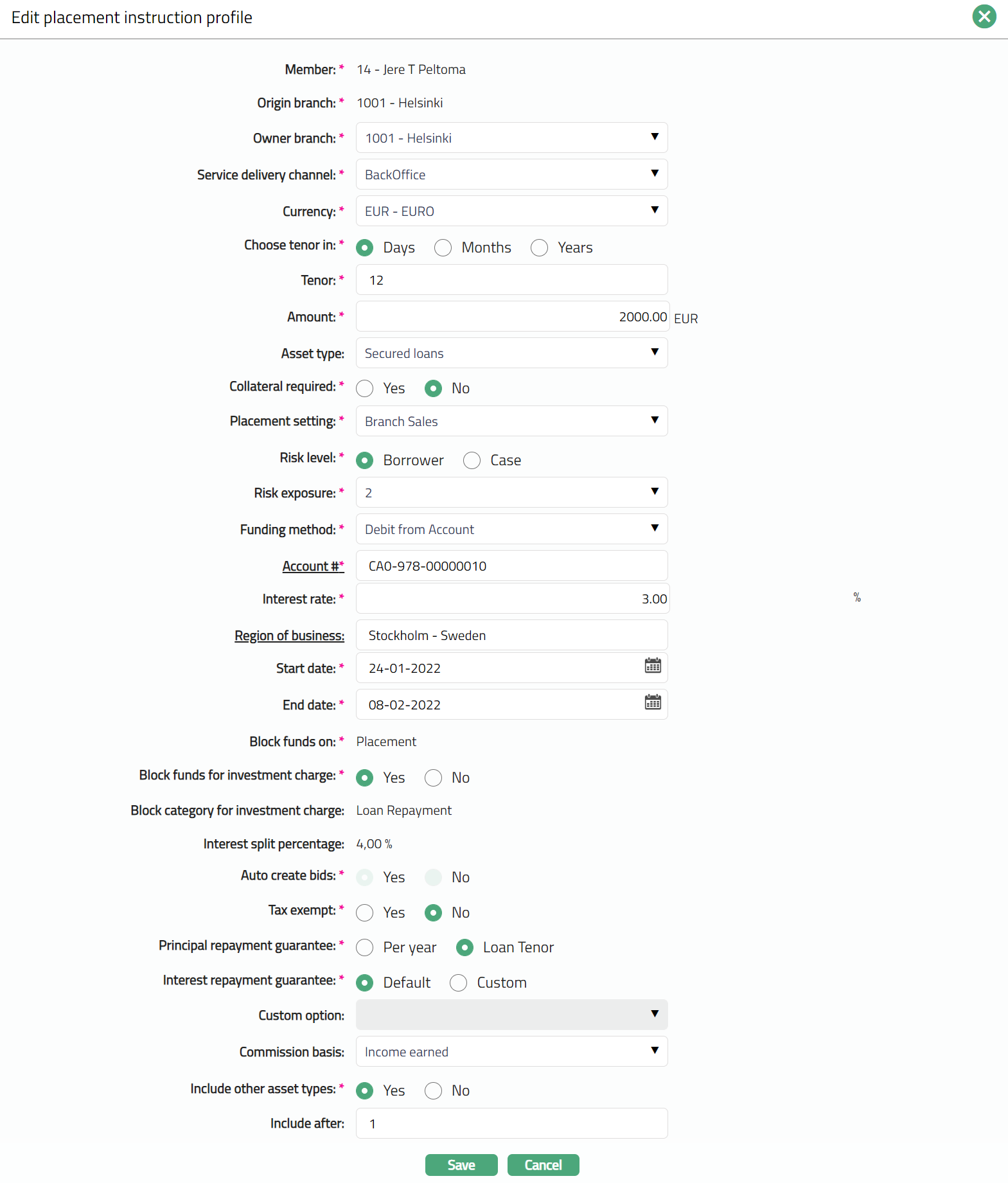Open the Service delivery channel dropdown
This screenshot has width=1008, height=1183.
click(511, 175)
